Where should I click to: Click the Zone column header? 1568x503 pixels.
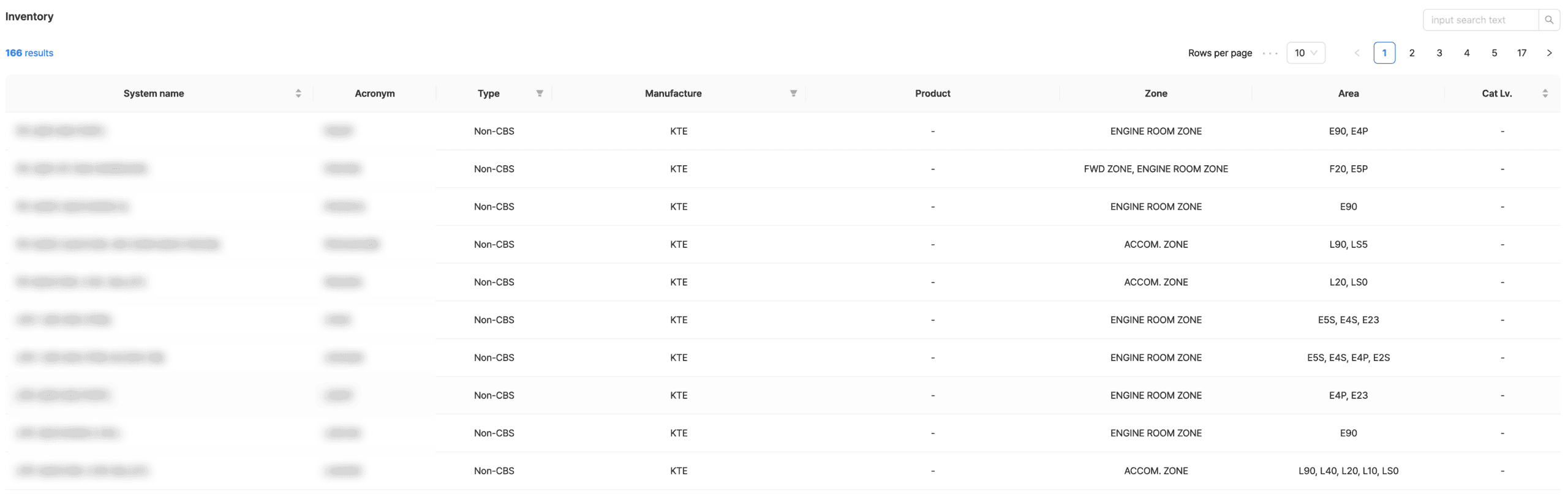[x=1155, y=93]
